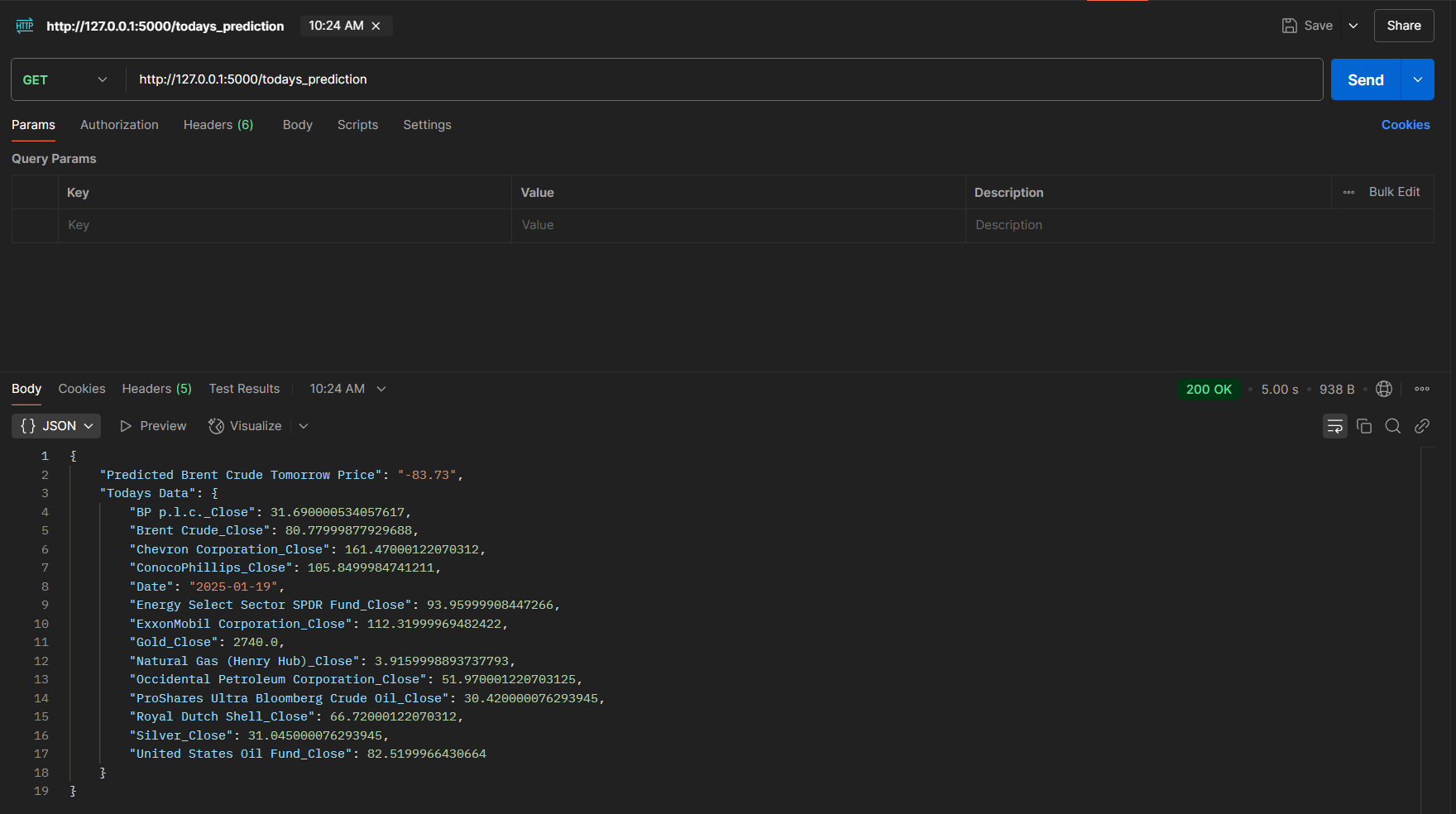Open the Cookies link

tap(1405, 125)
